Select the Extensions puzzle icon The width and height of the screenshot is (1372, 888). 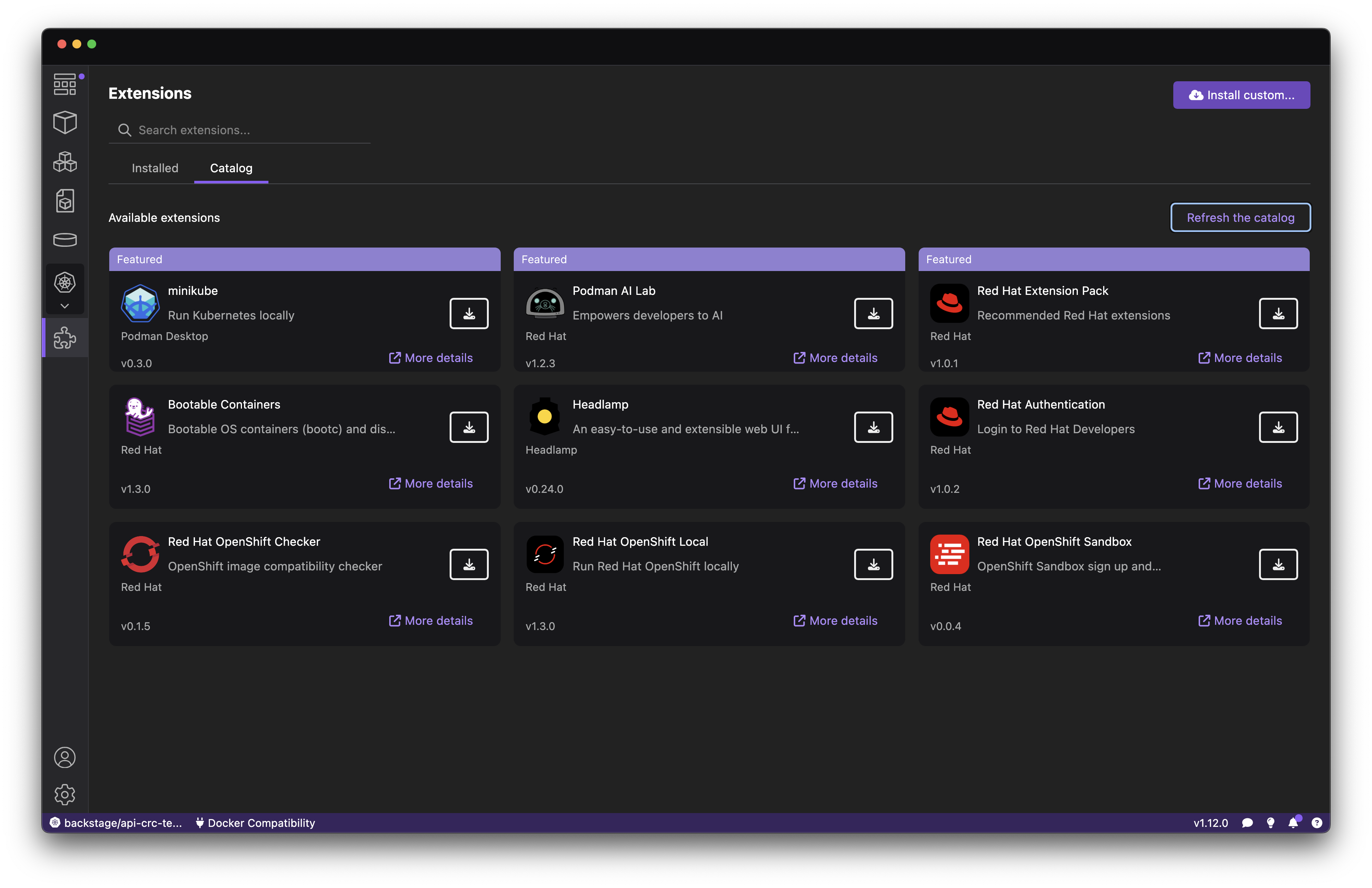[64, 338]
